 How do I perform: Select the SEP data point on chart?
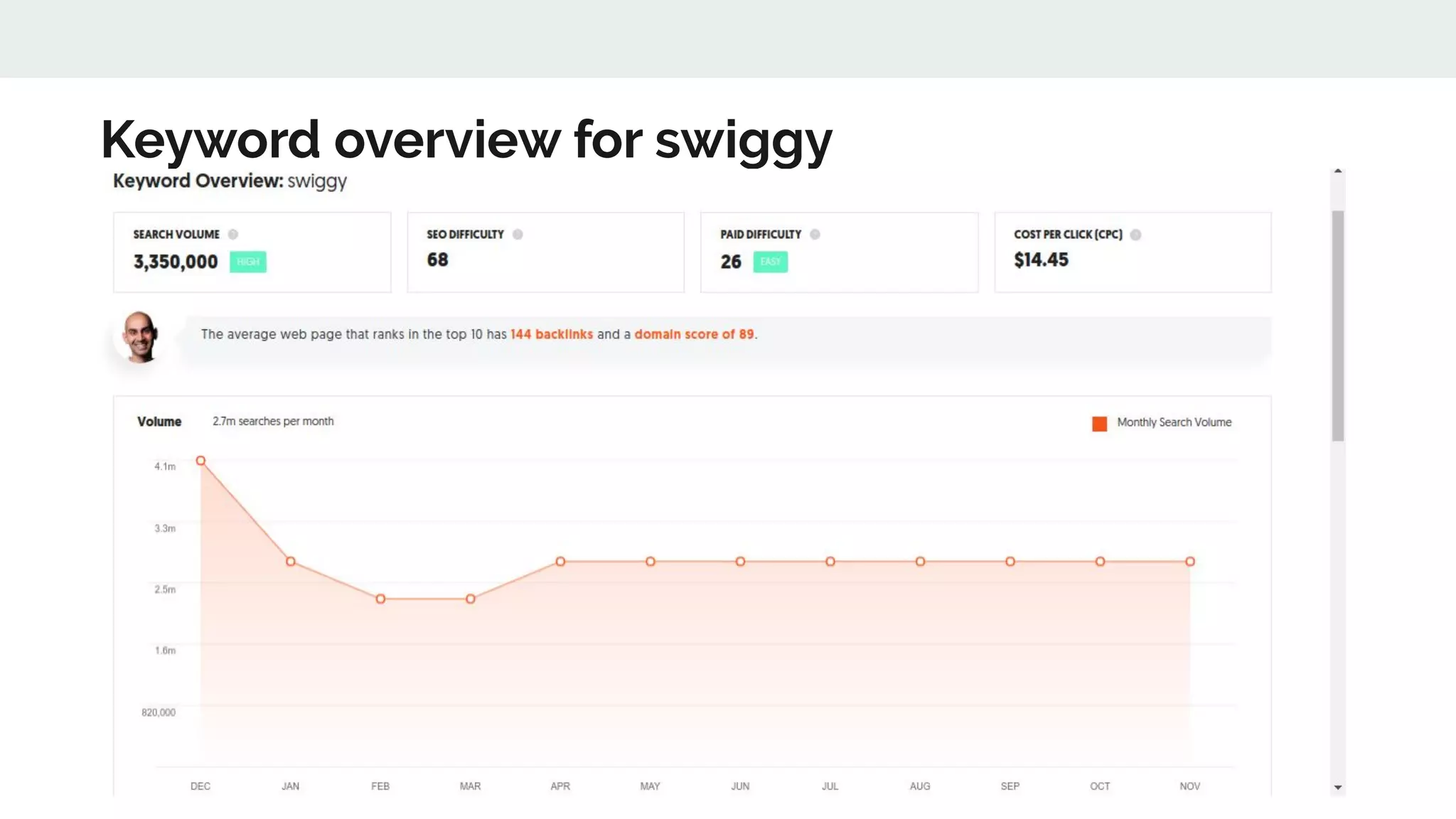click(1010, 562)
